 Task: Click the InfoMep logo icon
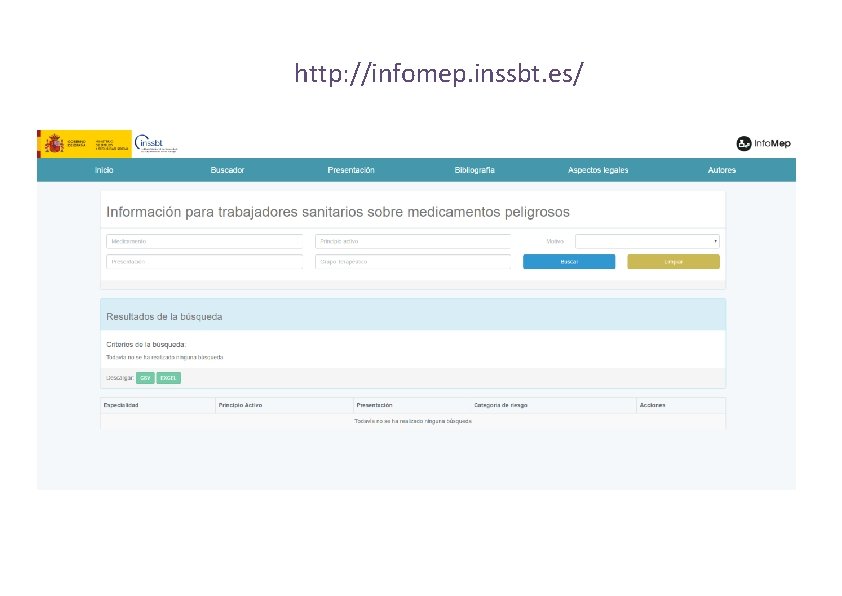point(744,143)
